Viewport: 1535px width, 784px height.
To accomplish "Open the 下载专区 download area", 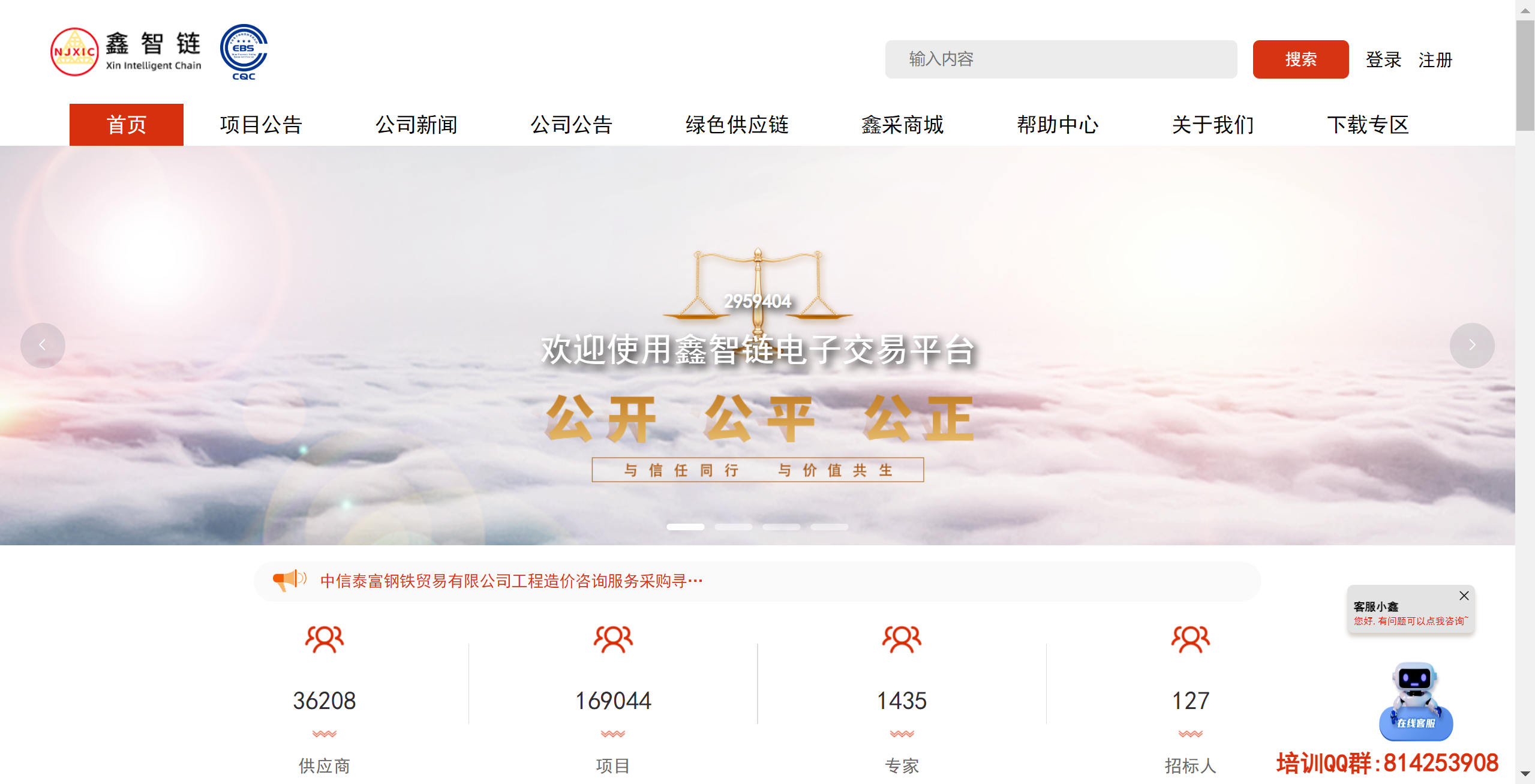I will click(1368, 125).
